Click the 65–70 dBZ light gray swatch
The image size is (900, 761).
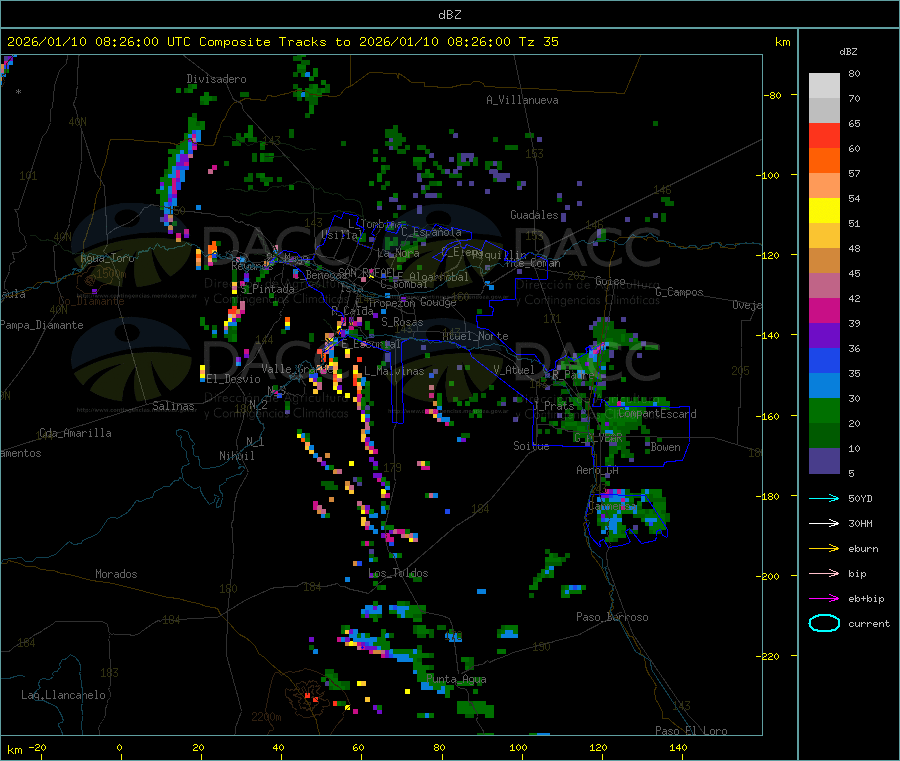(x=824, y=110)
